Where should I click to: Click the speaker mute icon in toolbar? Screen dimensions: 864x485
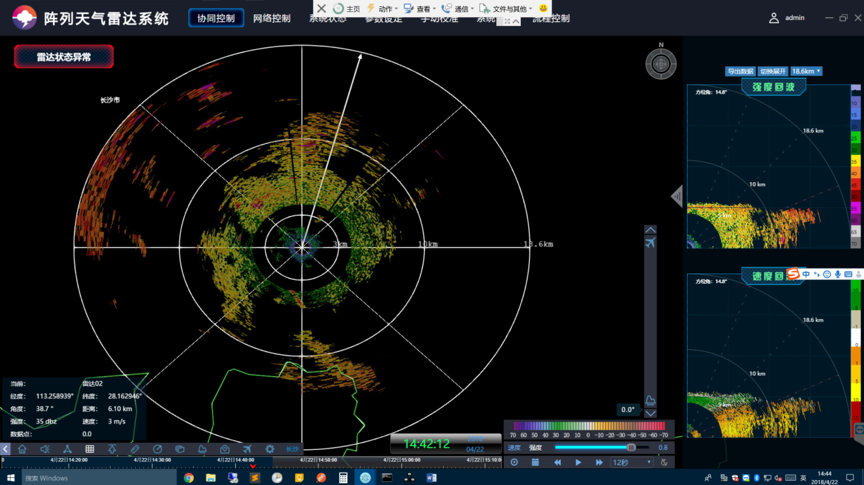click(45, 449)
